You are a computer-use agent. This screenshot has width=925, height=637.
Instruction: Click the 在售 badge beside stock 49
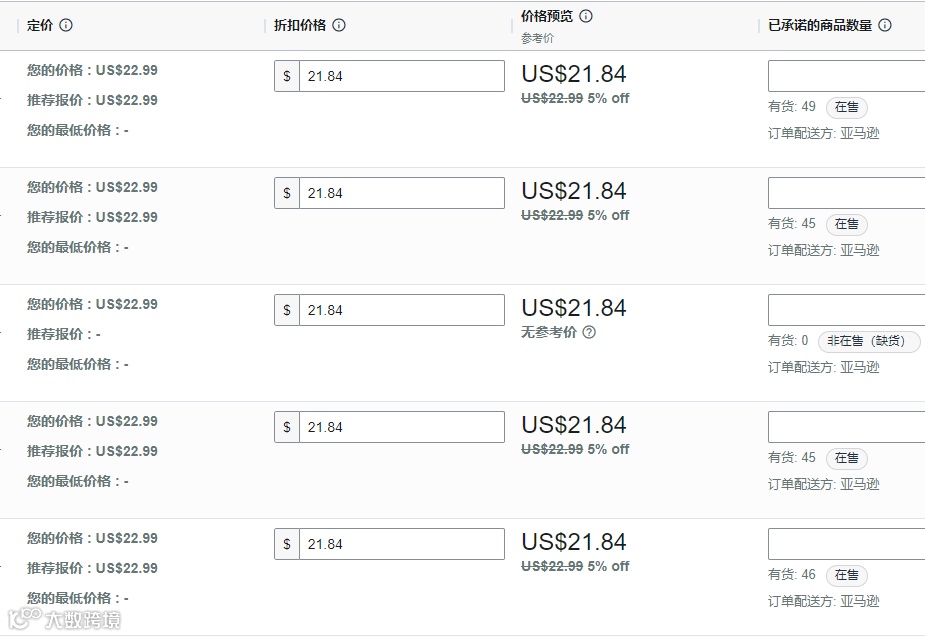(x=847, y=107)
